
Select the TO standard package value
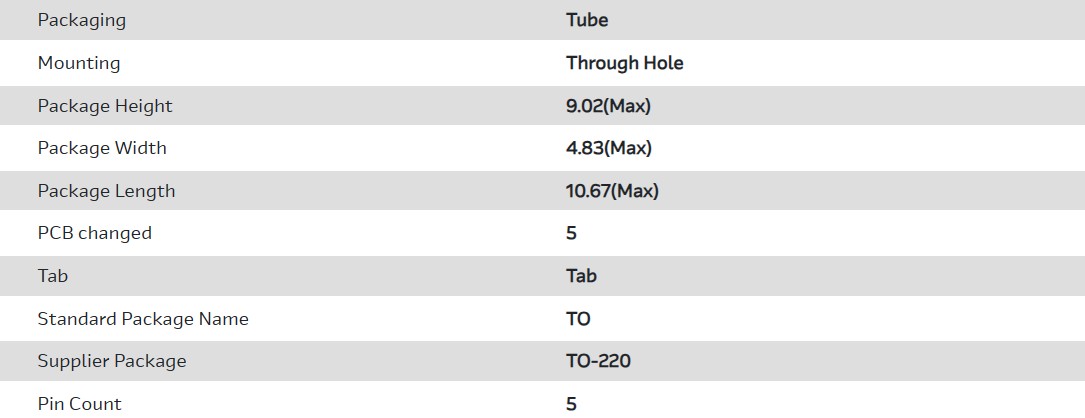(578, 319)
